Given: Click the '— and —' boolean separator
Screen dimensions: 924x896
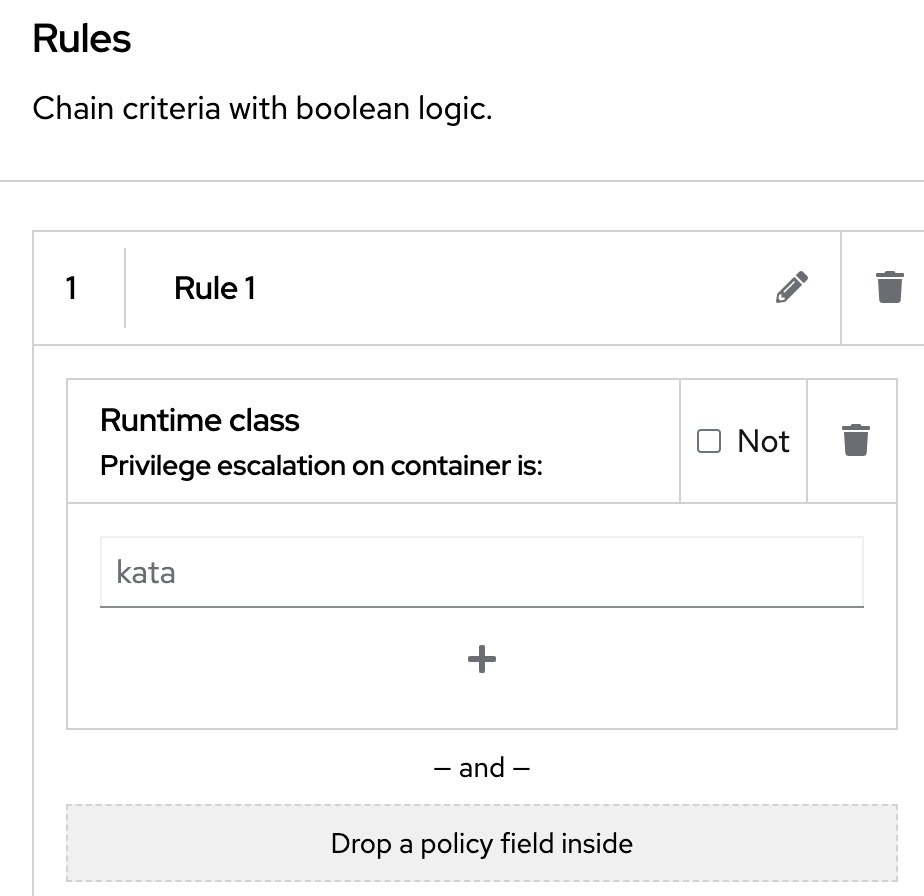Looking at the screenshot, I should point(481,768).
